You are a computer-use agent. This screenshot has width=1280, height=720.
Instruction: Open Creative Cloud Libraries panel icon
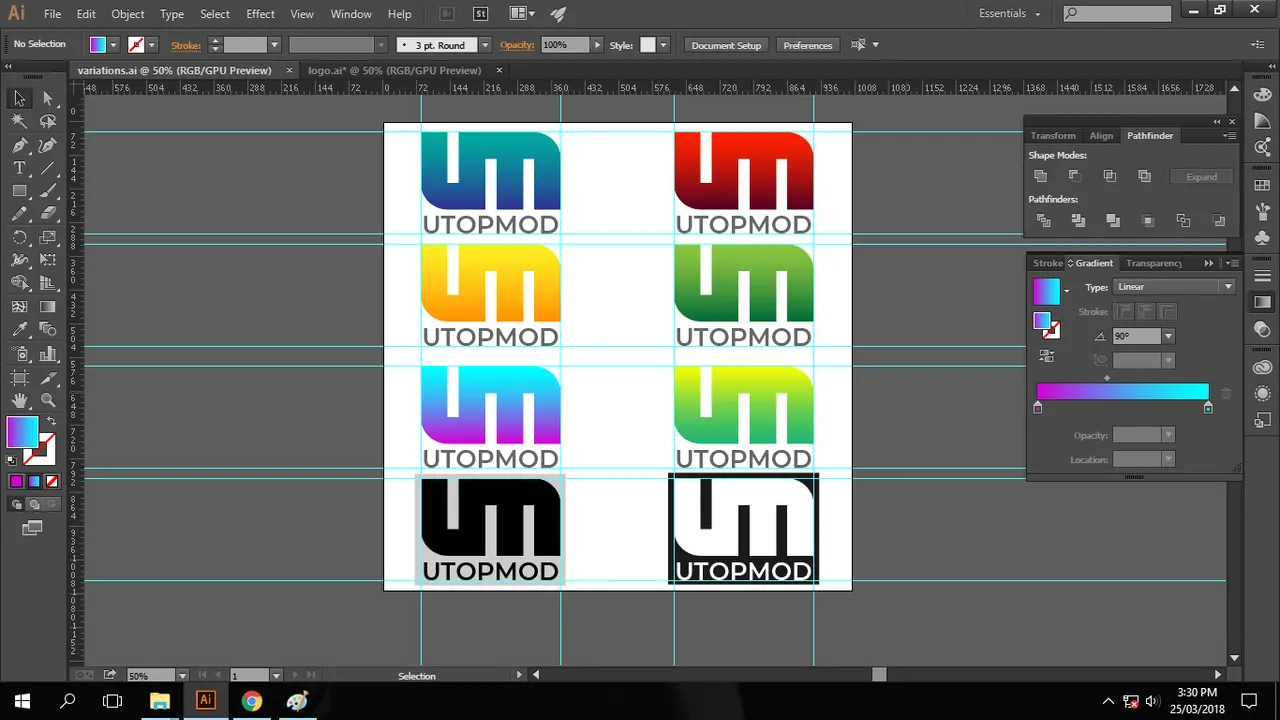point(1262,368)
